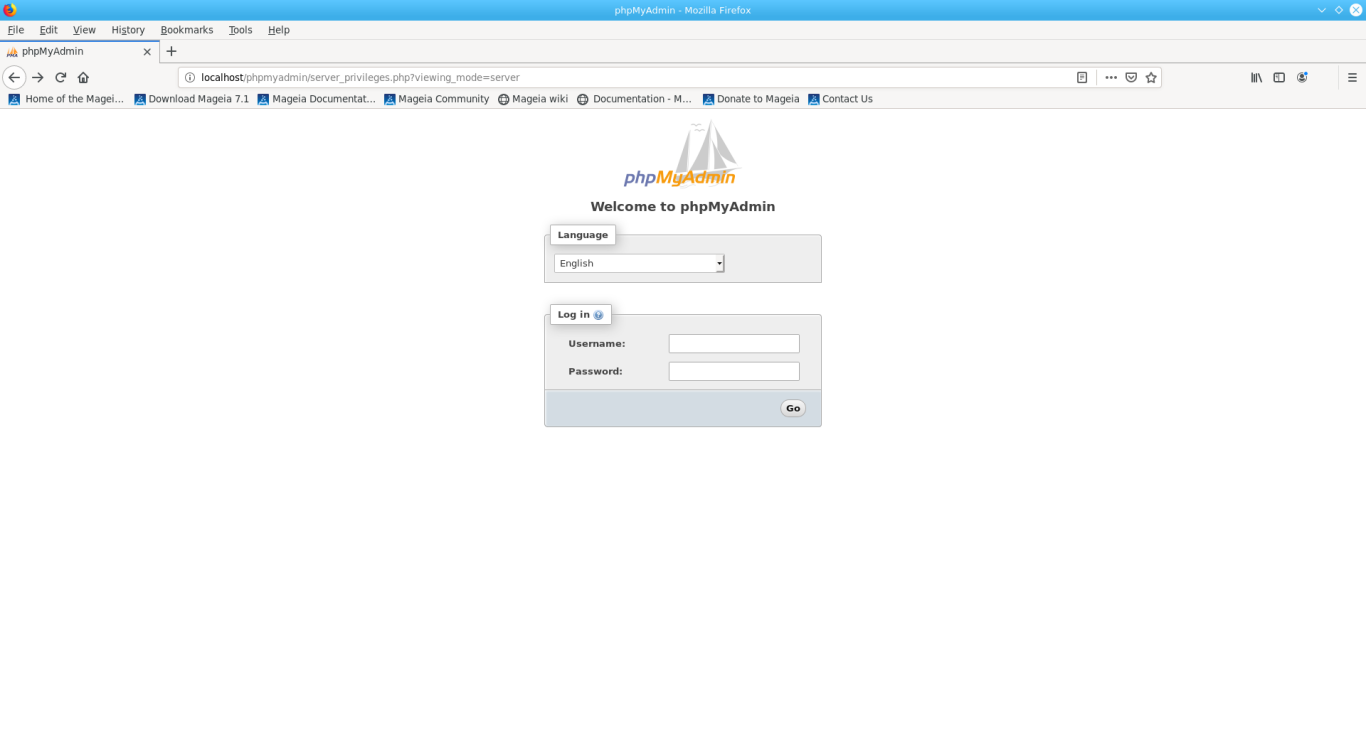The image size is (1366, 742).
Task: Minimize the Firefox window
Action: (x=1321, y=10)
